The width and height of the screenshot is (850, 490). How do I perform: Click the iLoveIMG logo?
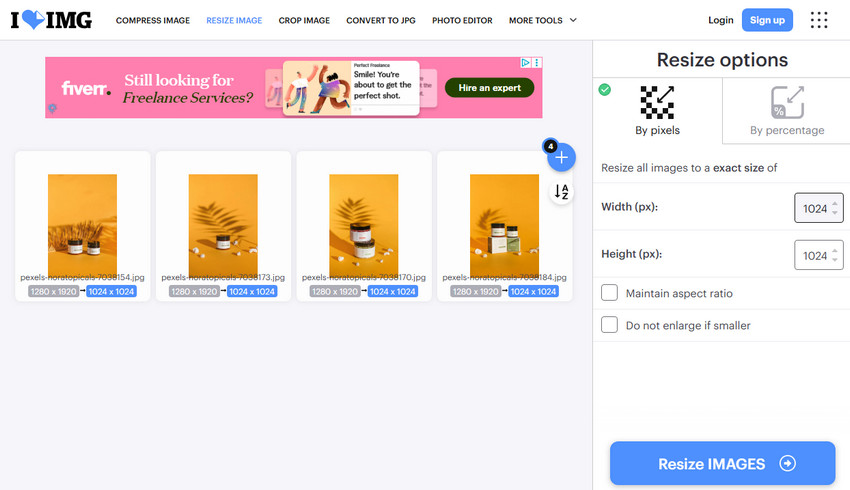point(51,20)
